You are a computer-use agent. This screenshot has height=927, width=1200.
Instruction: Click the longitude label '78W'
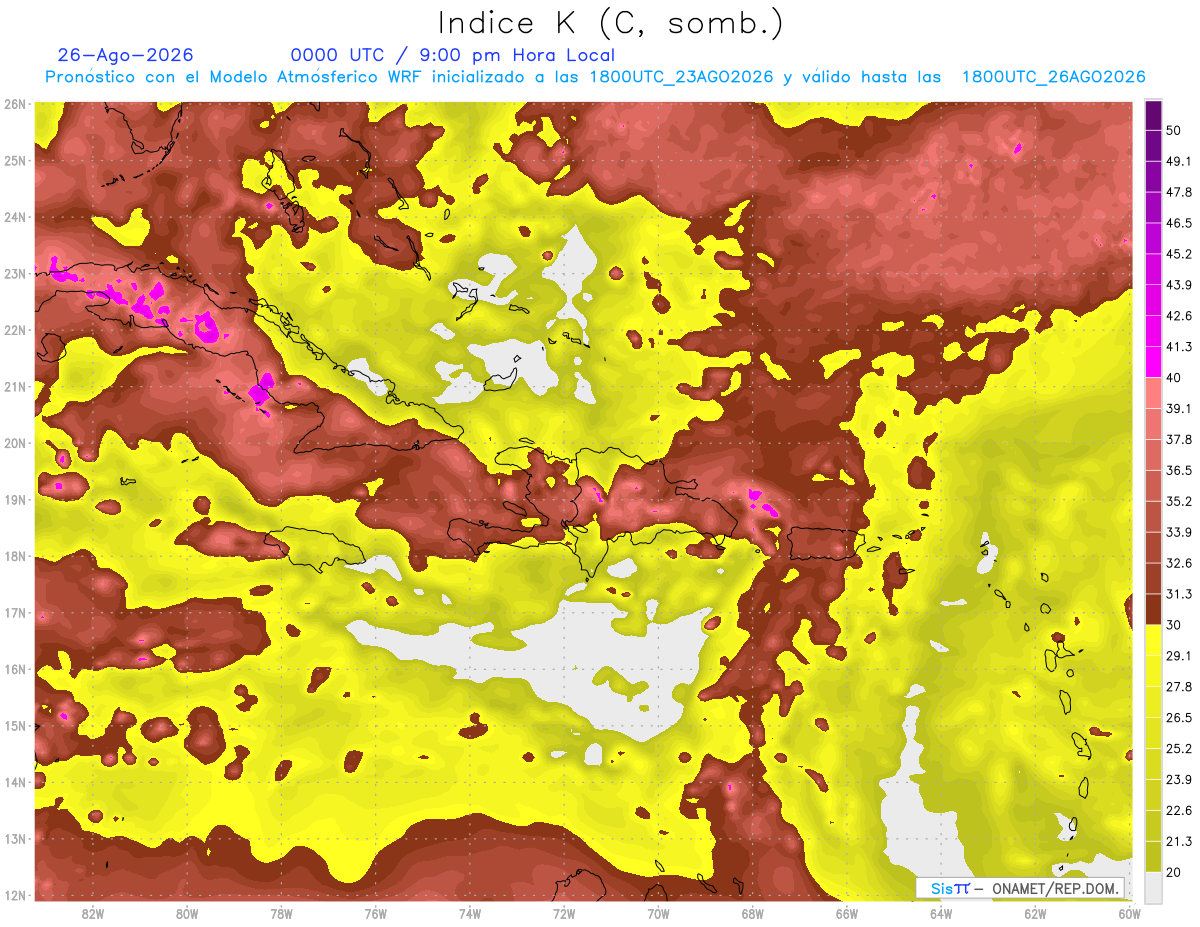coord(281,914)
